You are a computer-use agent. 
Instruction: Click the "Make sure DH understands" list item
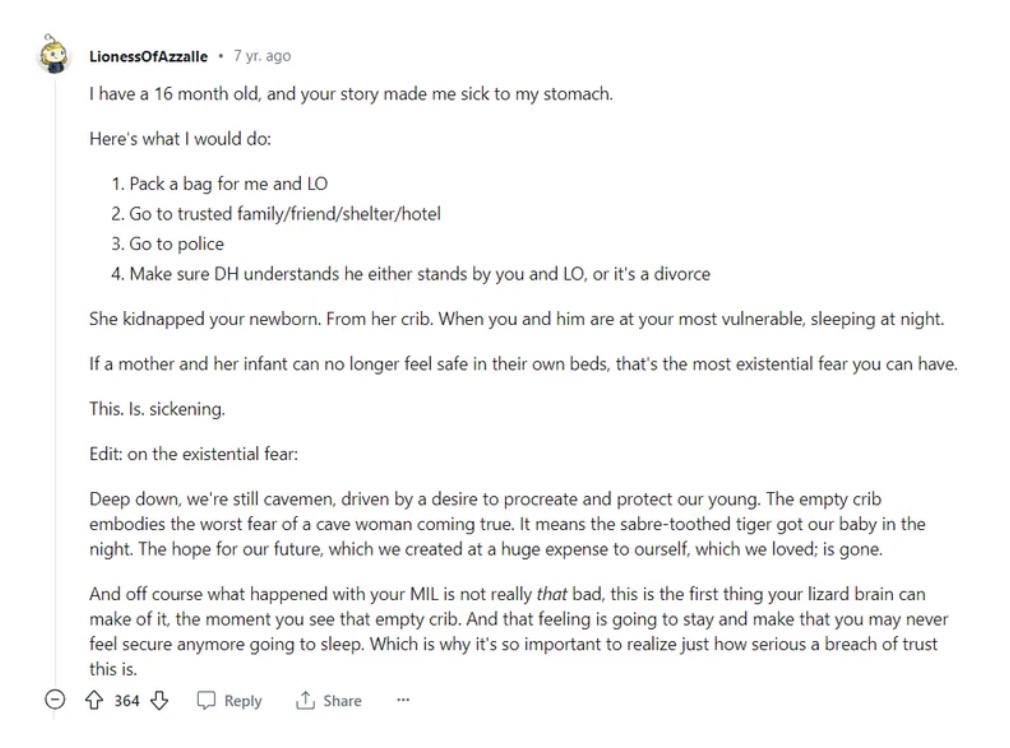pyautogui.click(x=419, y=274)
